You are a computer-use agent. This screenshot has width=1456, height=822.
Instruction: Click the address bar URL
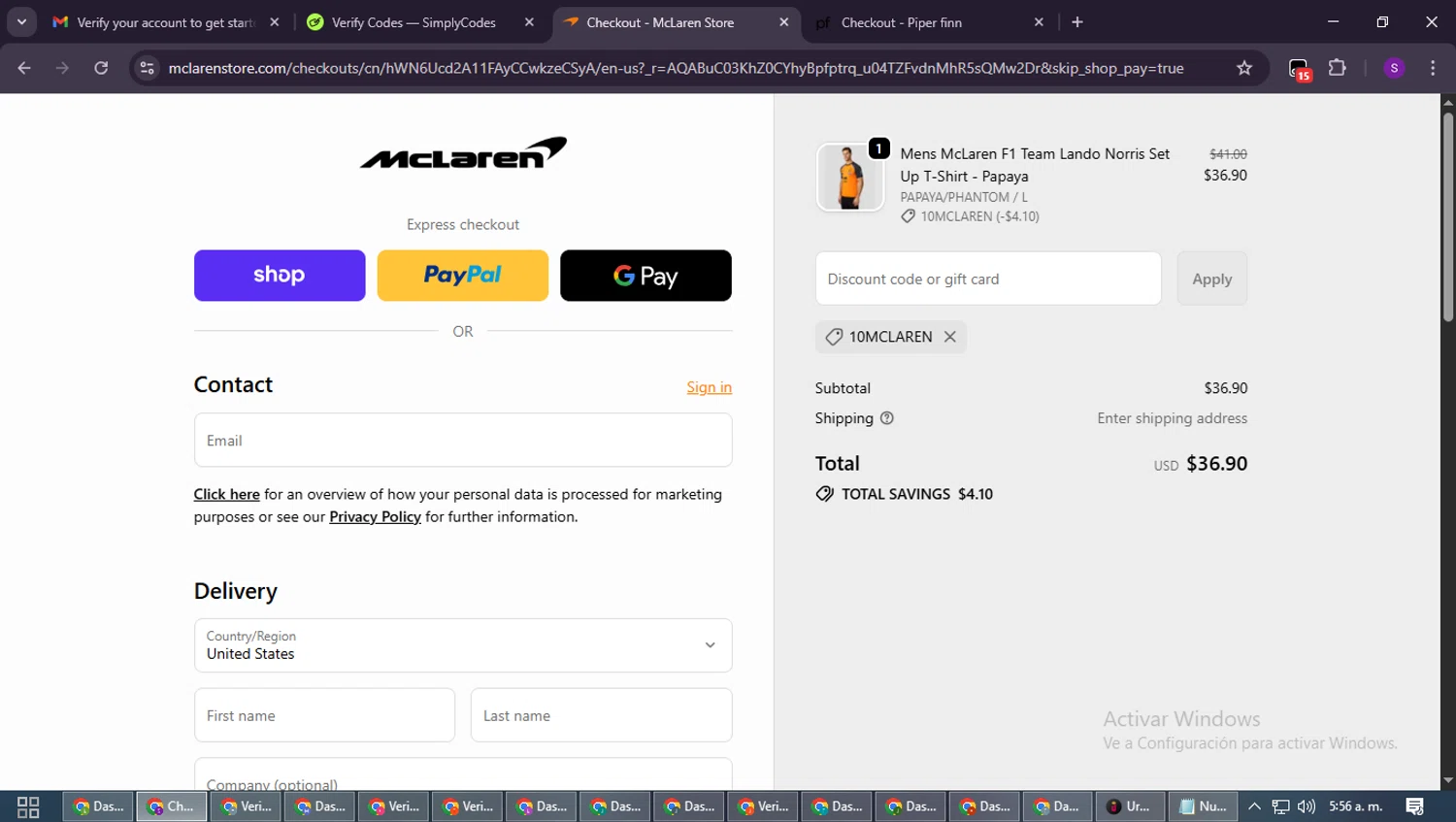[x=676, y=68]
